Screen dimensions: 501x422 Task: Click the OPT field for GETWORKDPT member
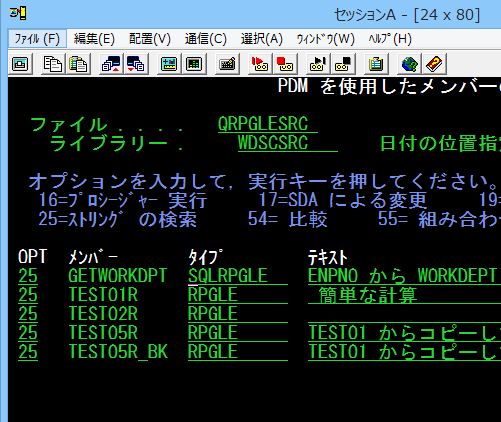pos(28,276)
